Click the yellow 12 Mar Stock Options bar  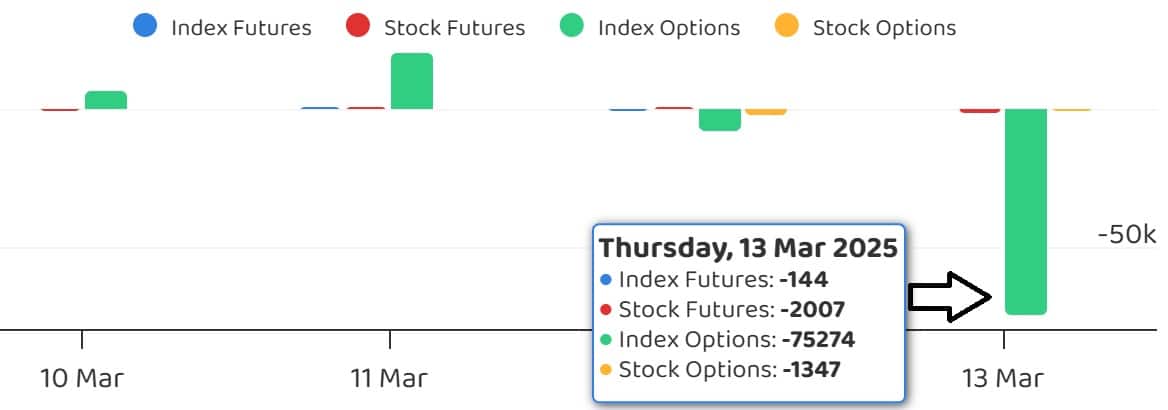coord(766,112)
